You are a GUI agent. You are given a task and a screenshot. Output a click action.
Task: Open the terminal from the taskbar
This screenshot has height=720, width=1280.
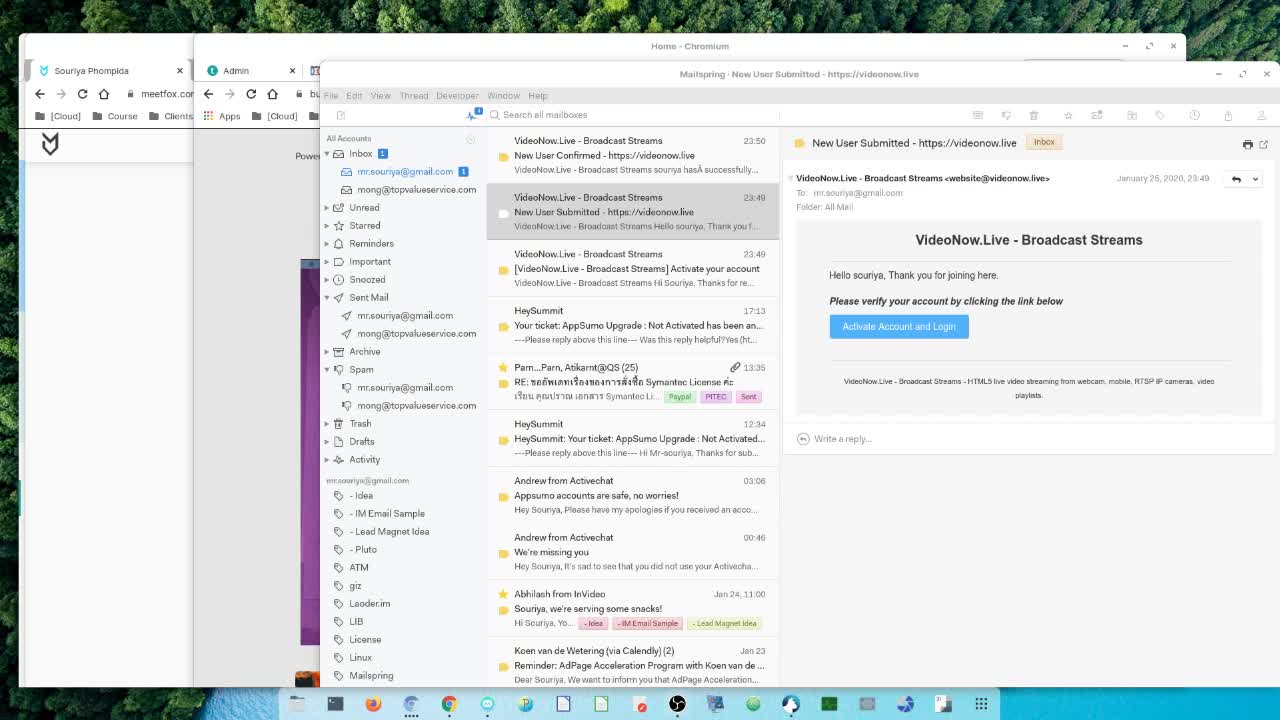pyautogui.click(x=335, y=704)
